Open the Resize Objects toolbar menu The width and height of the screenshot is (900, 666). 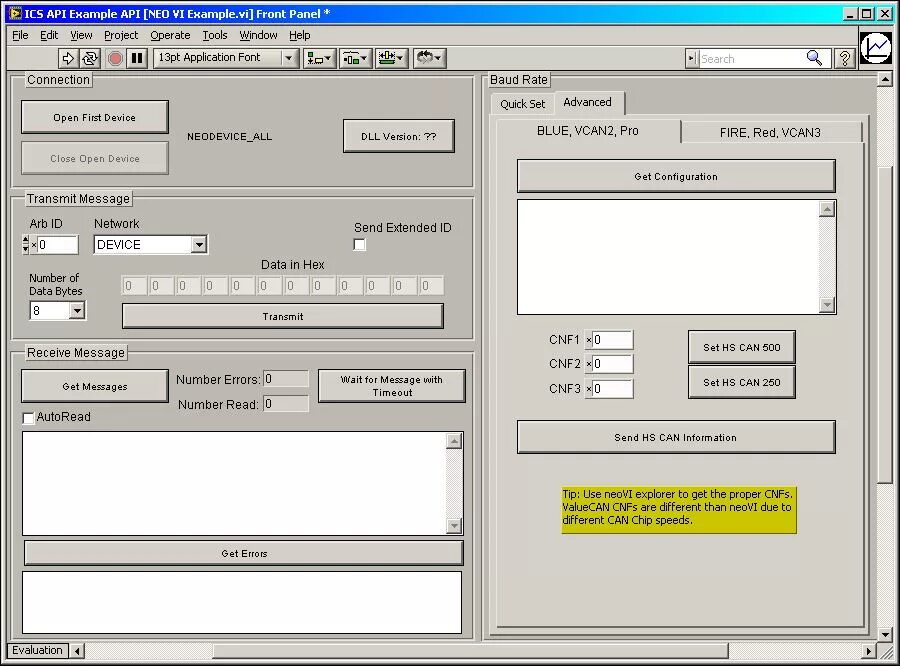(x=391, y=58)
